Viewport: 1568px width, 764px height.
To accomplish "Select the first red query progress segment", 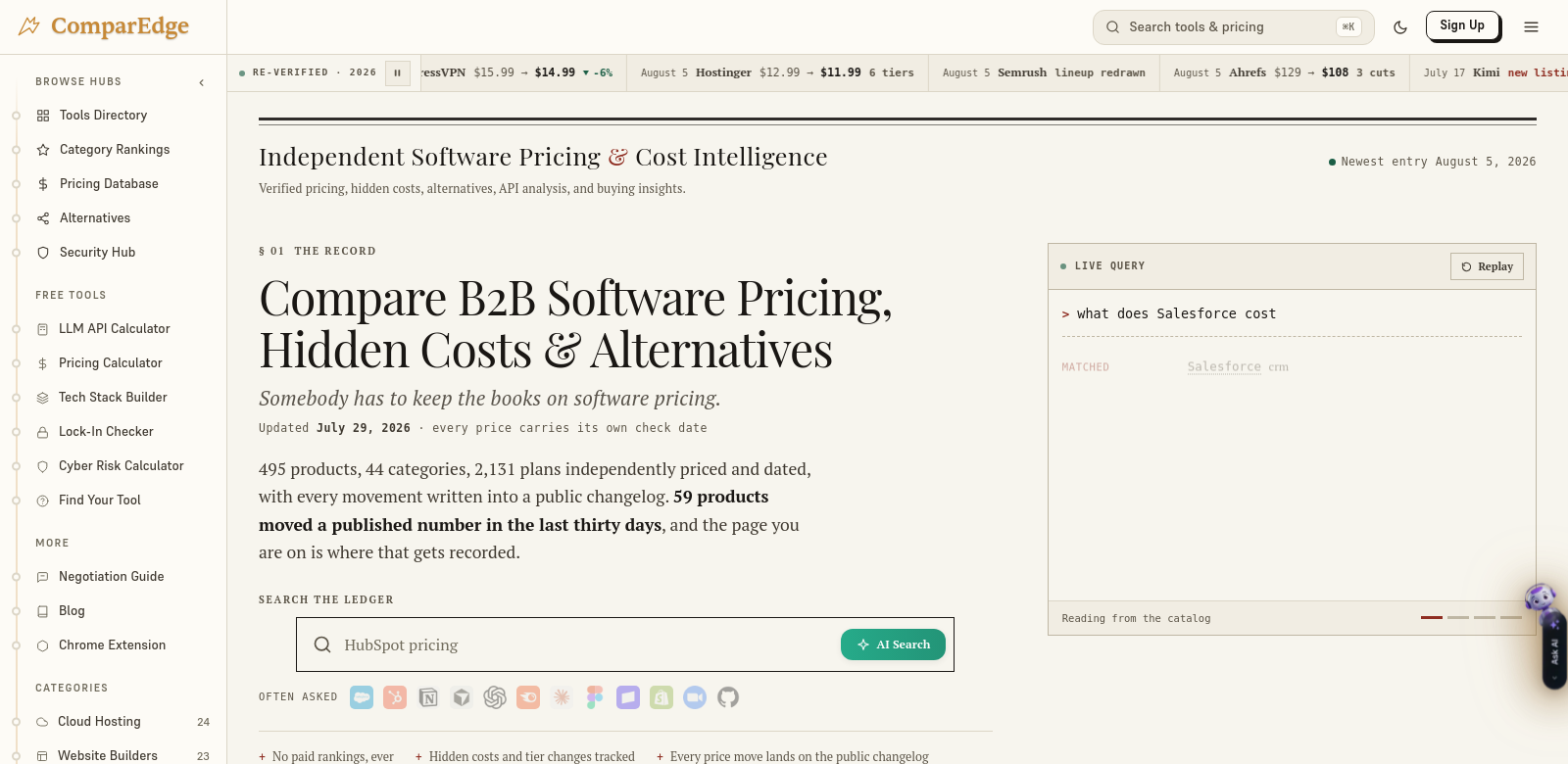I will click(x=1432, y=617).
